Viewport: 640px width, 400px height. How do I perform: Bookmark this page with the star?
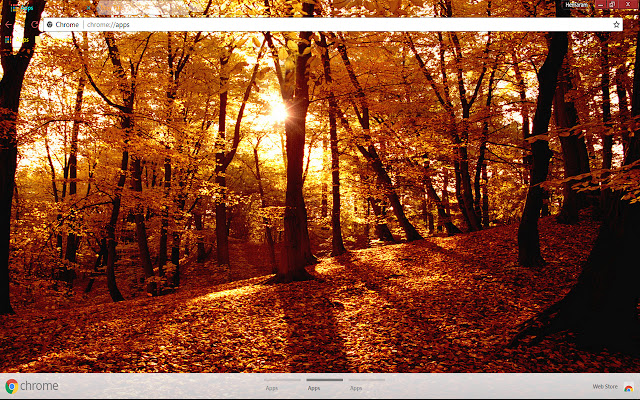coord(616,24)
